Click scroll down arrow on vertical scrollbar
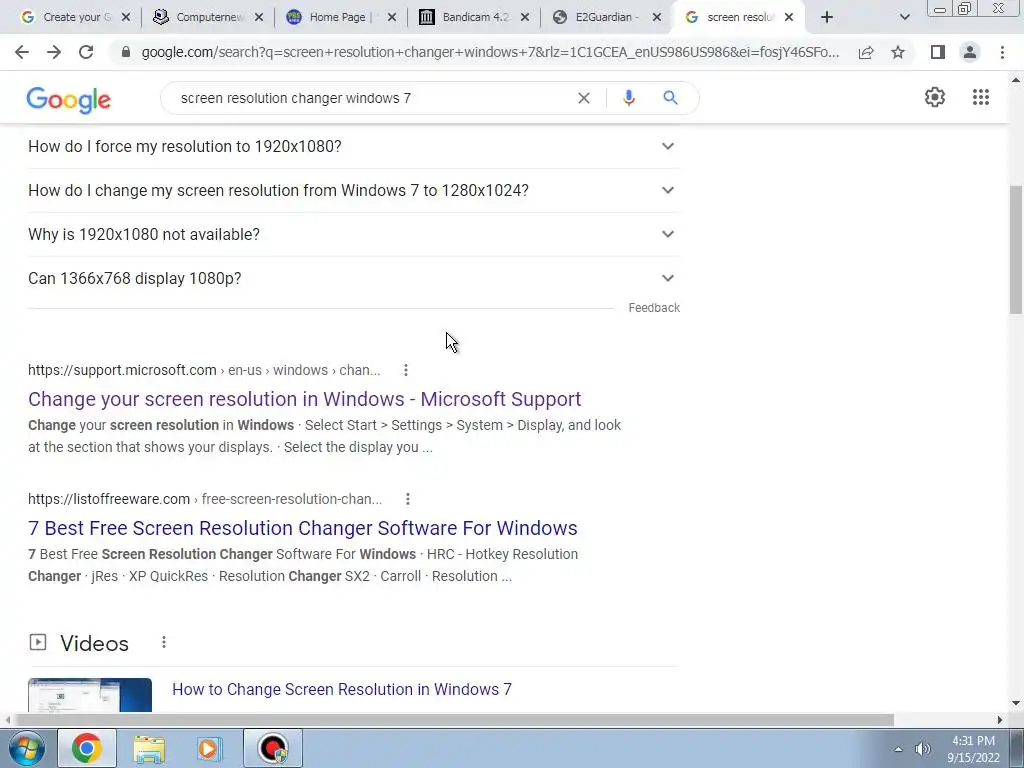The width and height of the screenshot is (1024, 768). point(1016,703)
